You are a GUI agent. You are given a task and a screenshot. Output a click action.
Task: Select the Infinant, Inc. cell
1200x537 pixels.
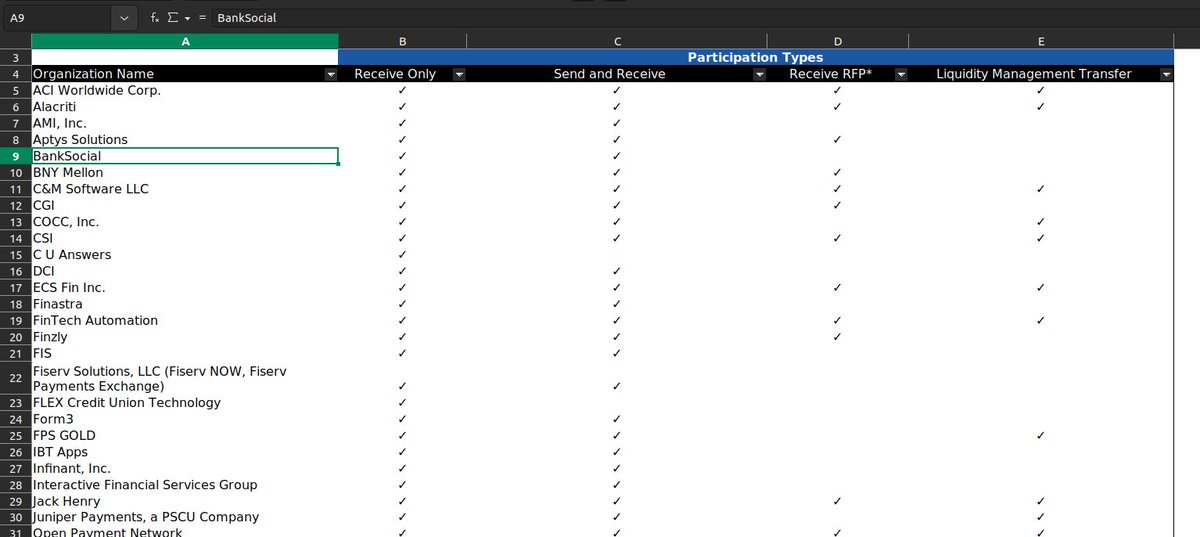(x=185, y=468)
